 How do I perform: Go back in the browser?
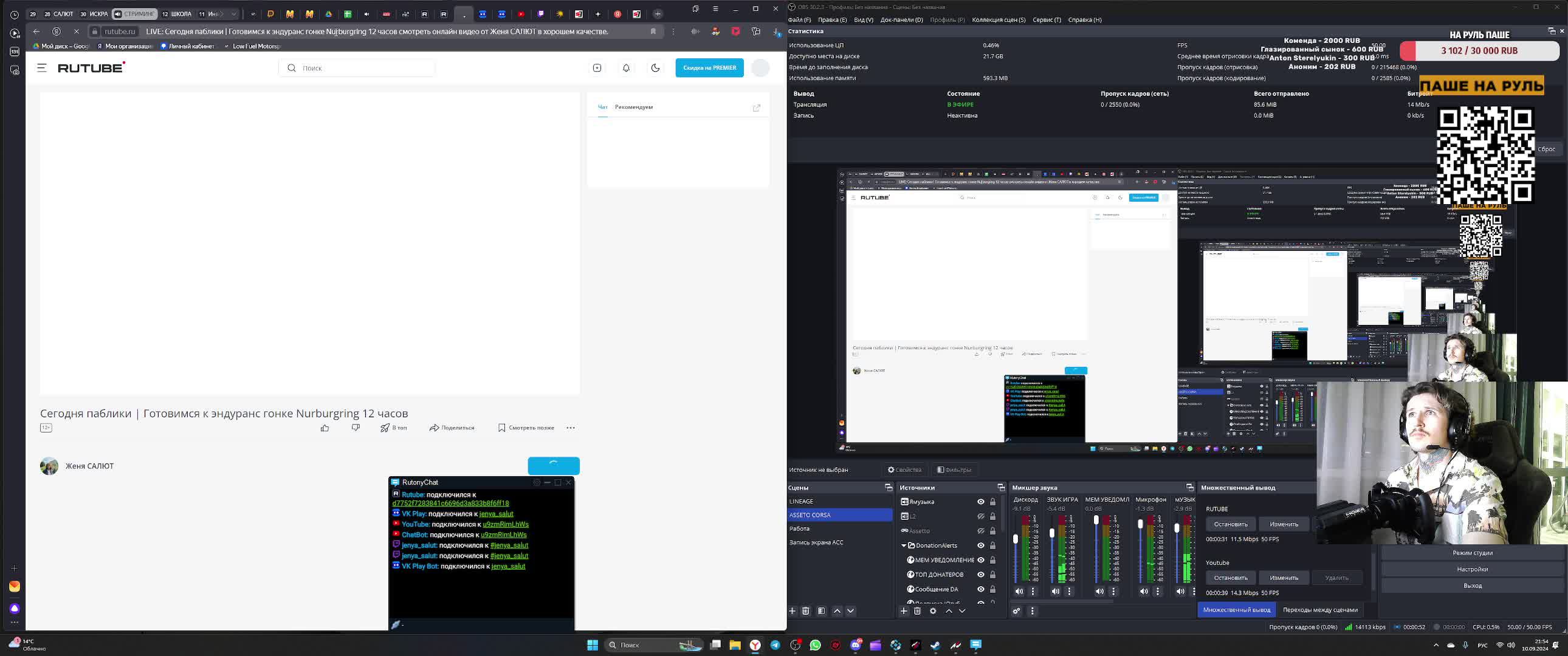click(x=36, y=32)
